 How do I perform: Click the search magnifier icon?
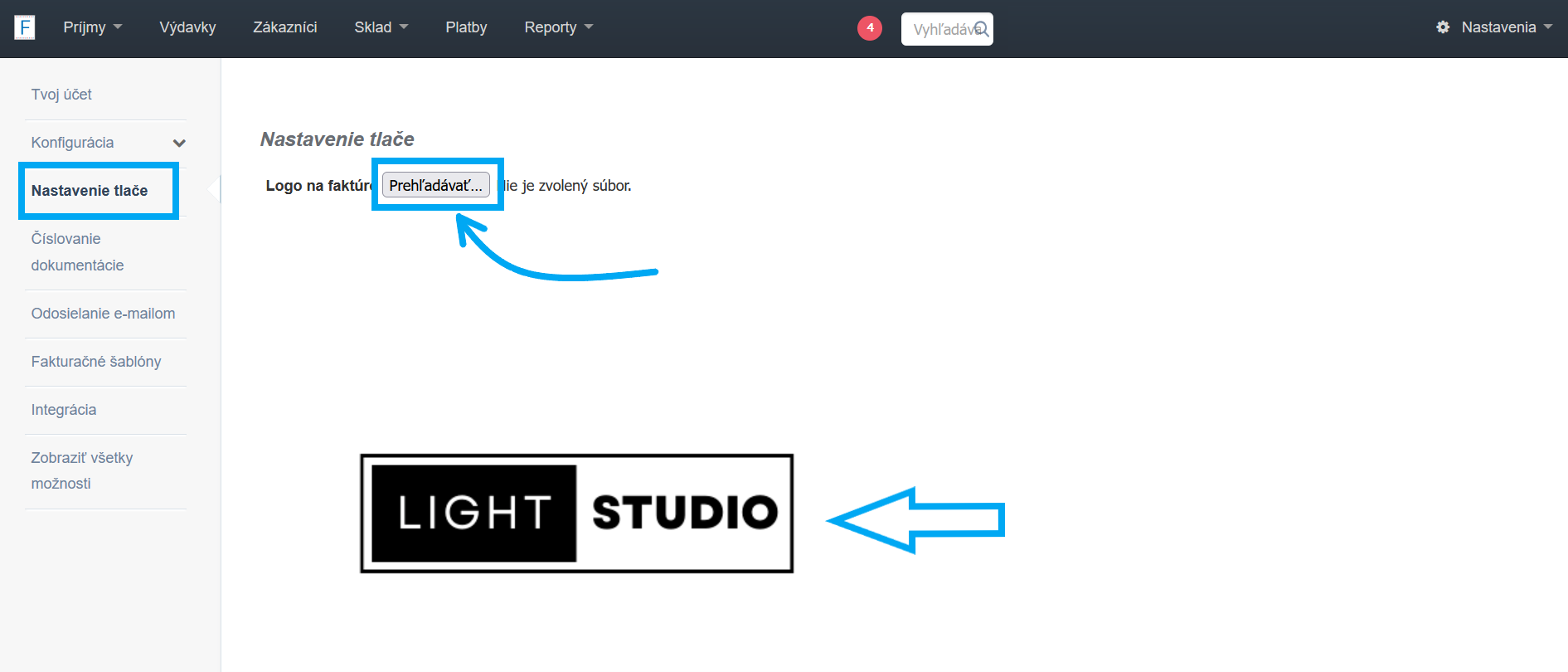[x=982, y=29]
